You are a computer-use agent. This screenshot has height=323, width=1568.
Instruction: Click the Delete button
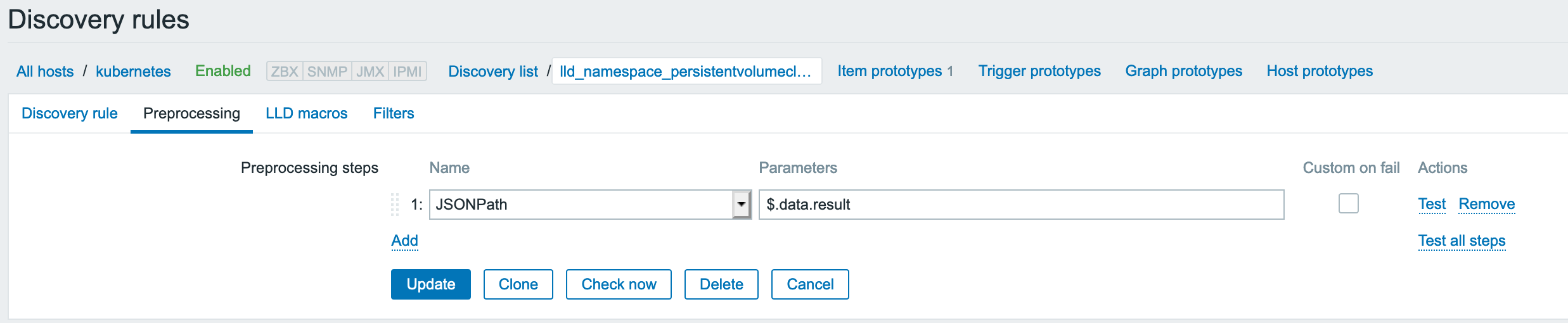click(721, 284)
